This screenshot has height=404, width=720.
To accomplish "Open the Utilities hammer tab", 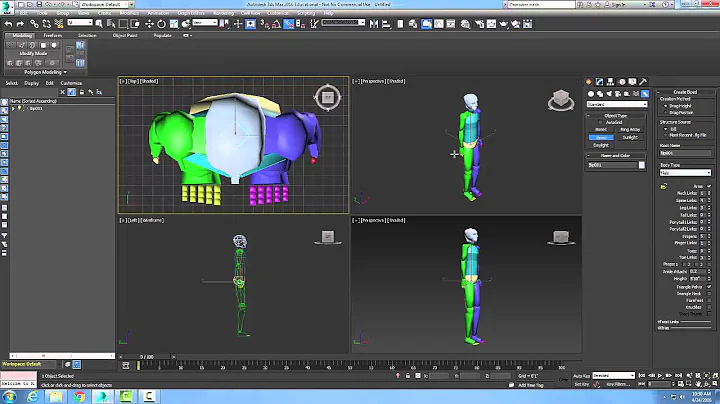I will point(643,82).
